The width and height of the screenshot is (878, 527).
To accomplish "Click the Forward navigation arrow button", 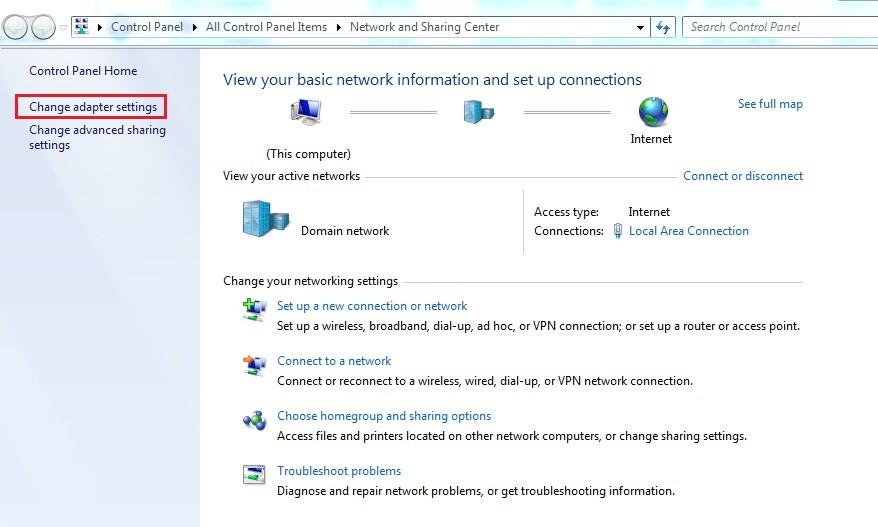I will (44, 27).
